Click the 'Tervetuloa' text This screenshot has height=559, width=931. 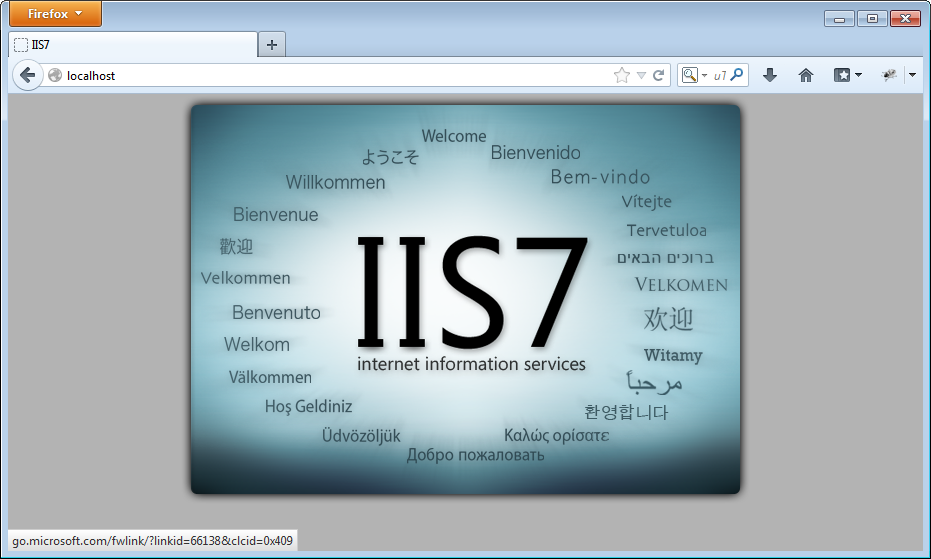click(x=667, y=230)
